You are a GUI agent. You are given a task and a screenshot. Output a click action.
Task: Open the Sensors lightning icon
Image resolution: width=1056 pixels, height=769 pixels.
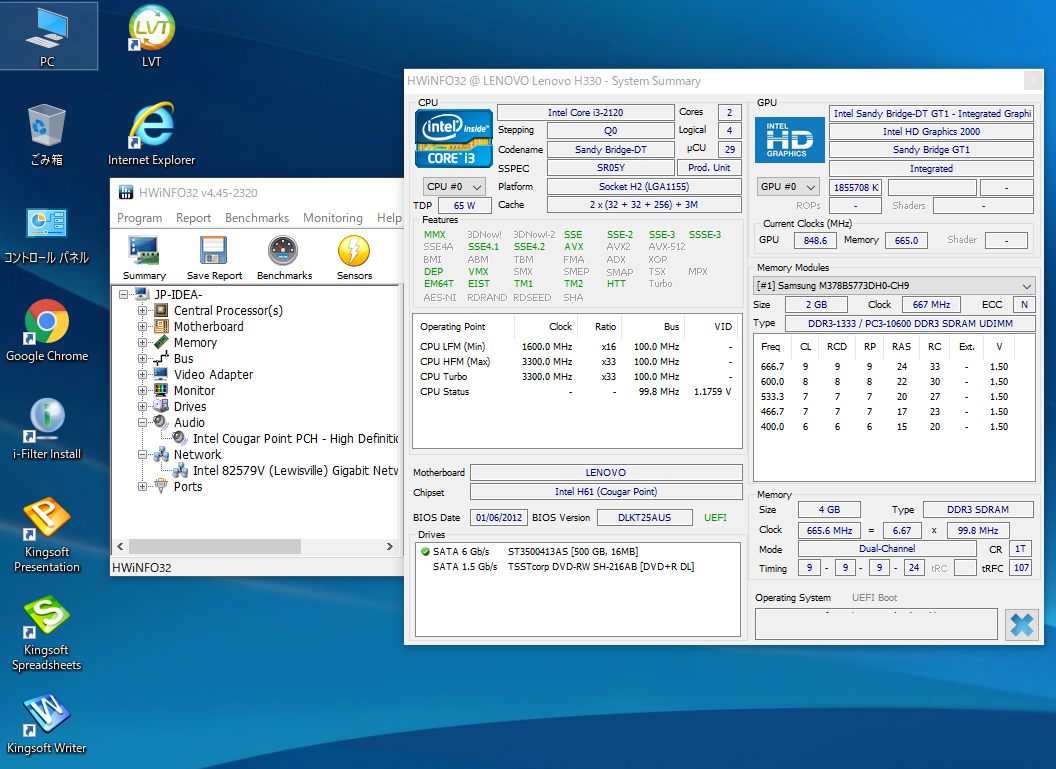pyautogui.click(x=354, y=251)
